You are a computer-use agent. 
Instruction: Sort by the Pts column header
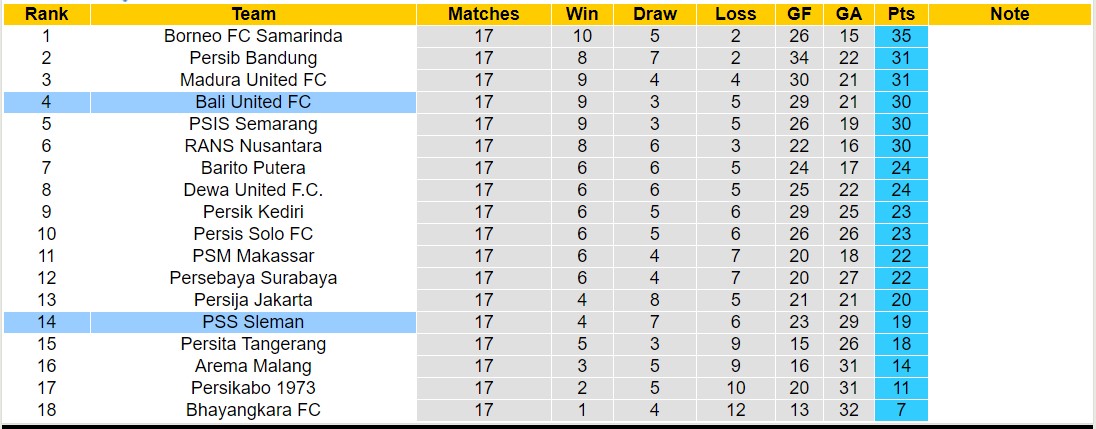click(x=900, y=14)
